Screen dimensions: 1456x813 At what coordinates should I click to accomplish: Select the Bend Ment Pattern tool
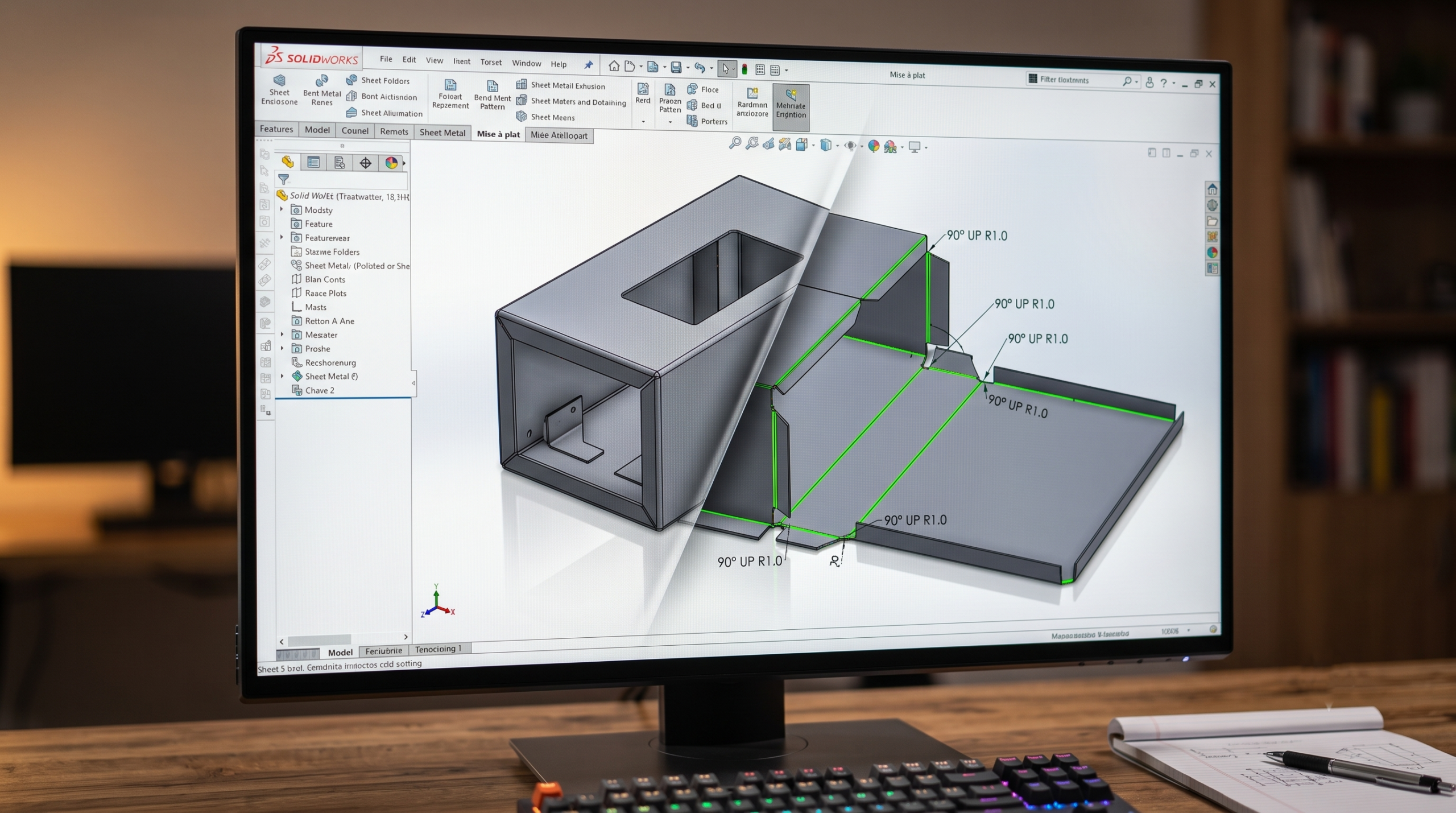493,95
